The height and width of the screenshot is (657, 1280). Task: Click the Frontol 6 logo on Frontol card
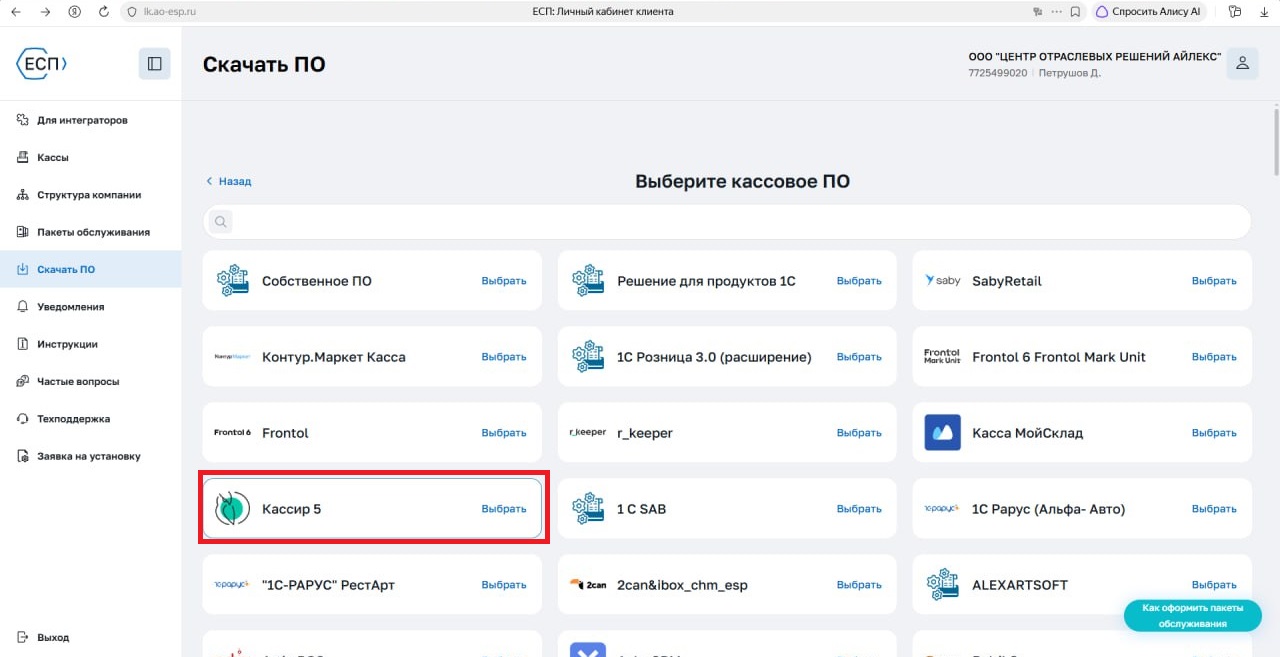point(232,433)
